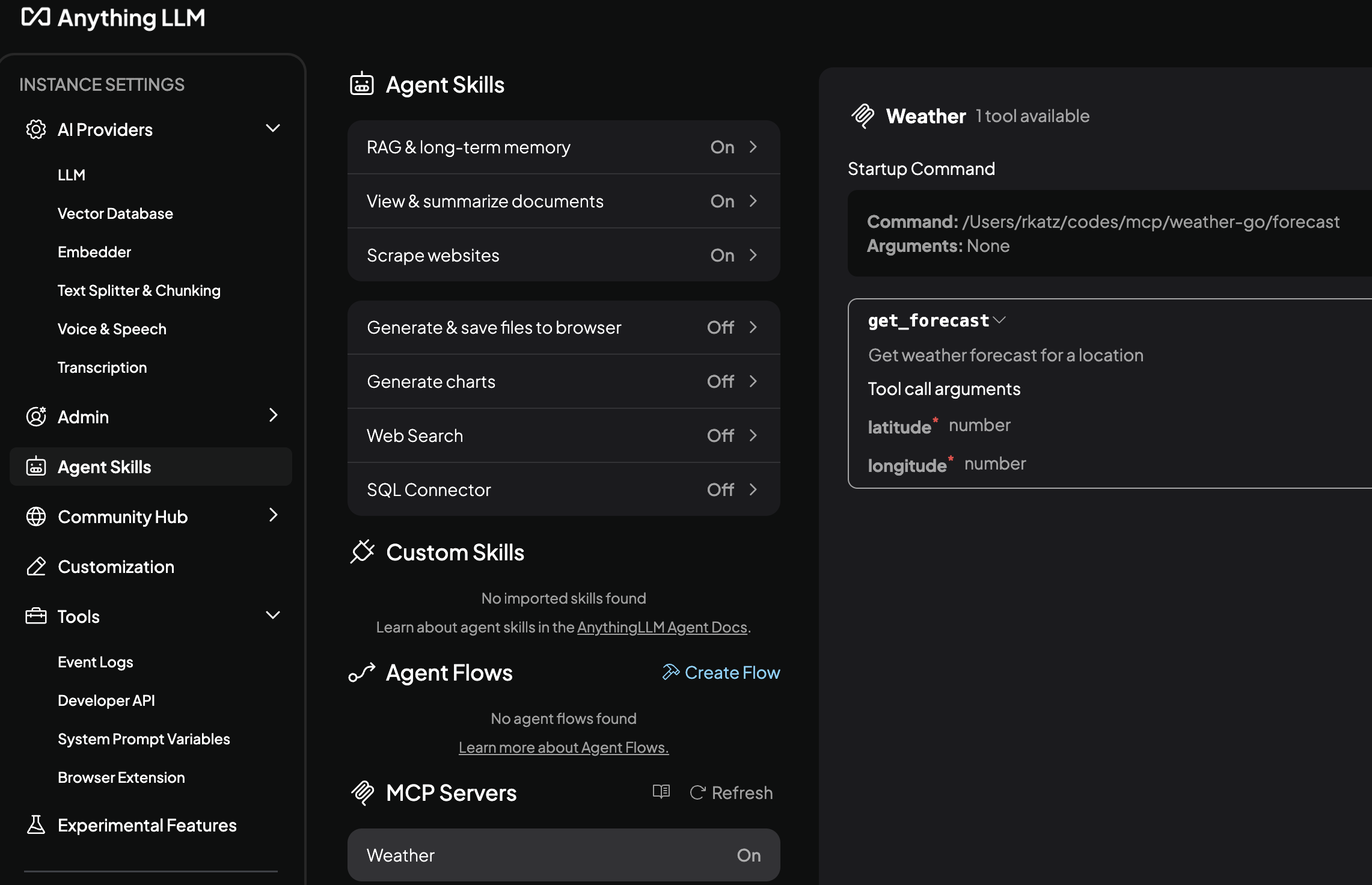Refresh the MCP Servers list
1372x885 pixels.
(x=731, y=792)
